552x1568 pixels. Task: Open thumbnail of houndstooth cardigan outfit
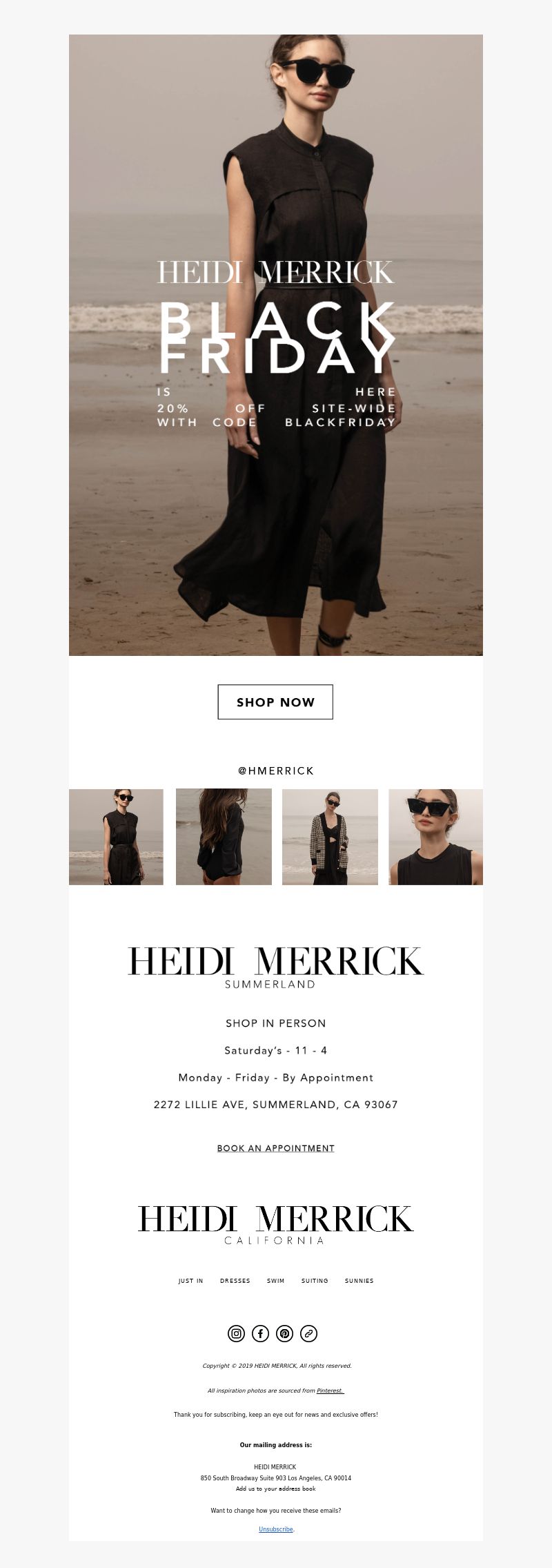[x=330, y=837]
